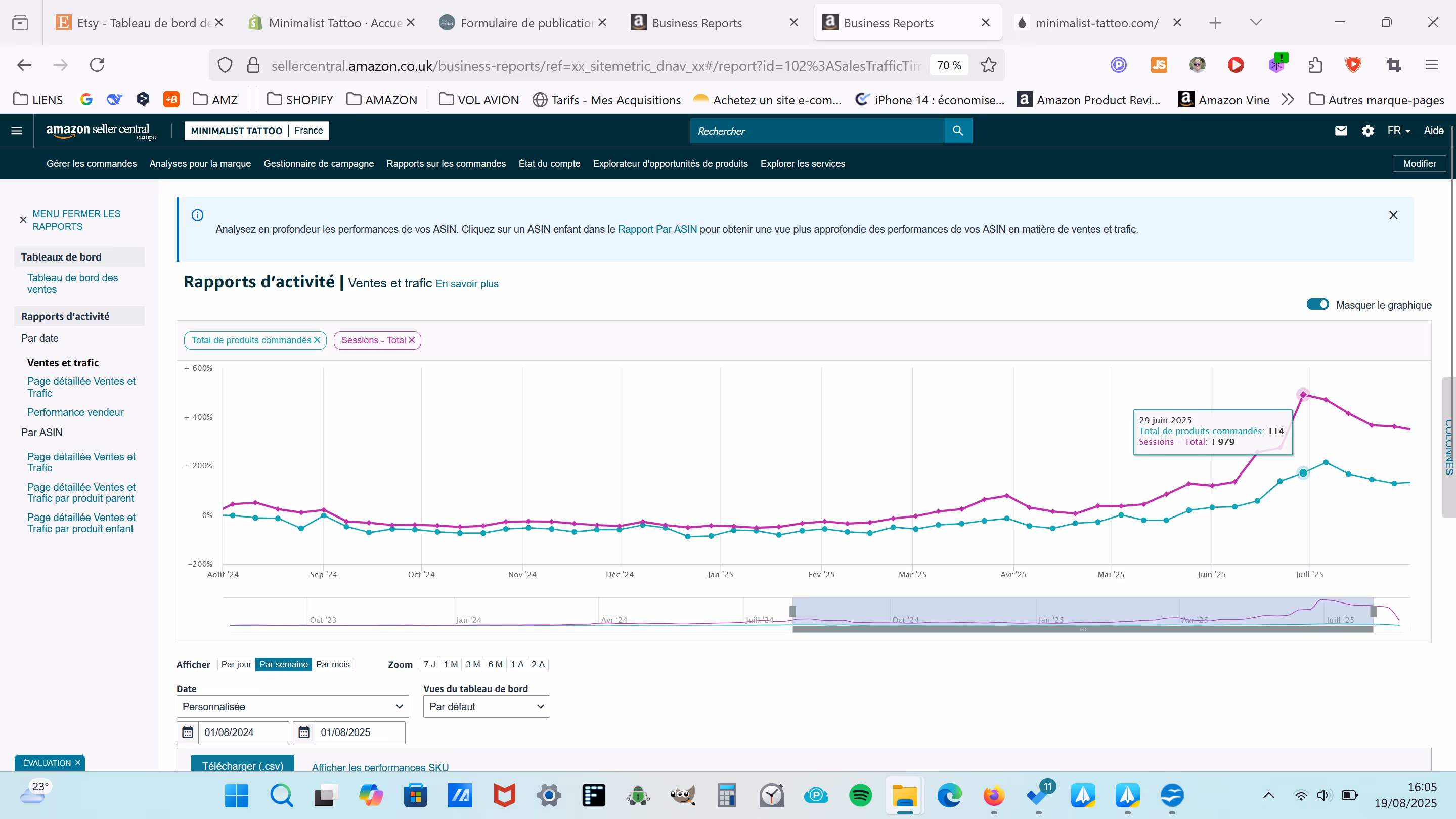Select Par jour display option

(x=236, y=664)
